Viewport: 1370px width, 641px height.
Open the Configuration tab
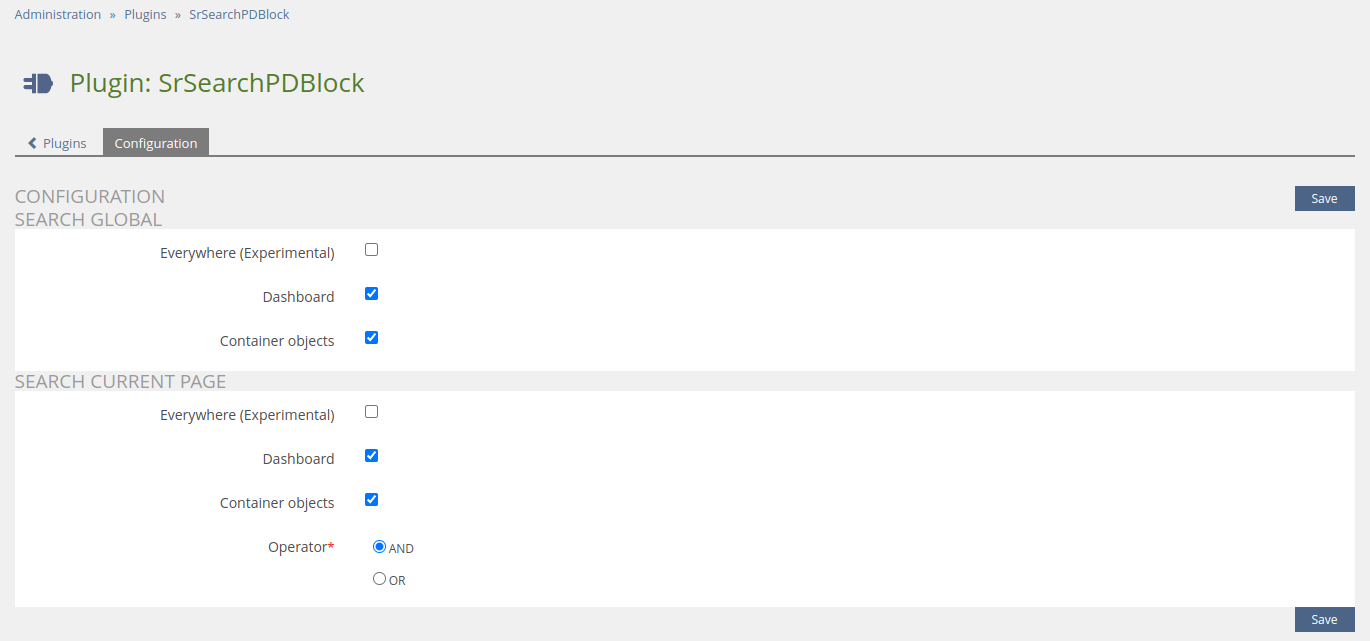coord(156,143)
